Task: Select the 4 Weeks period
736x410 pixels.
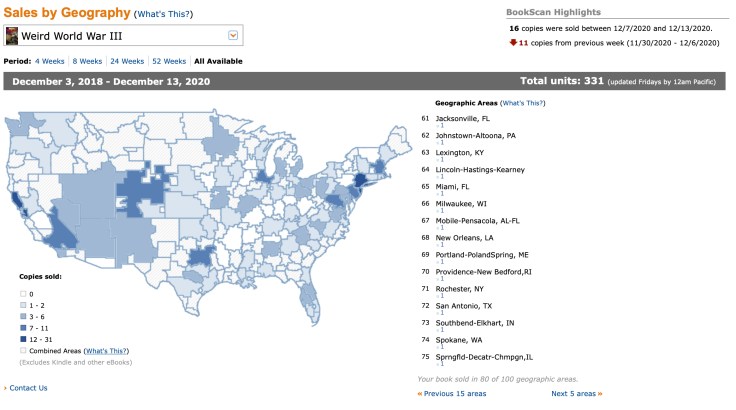Action: pyautogui.click(x=51, y=61)
